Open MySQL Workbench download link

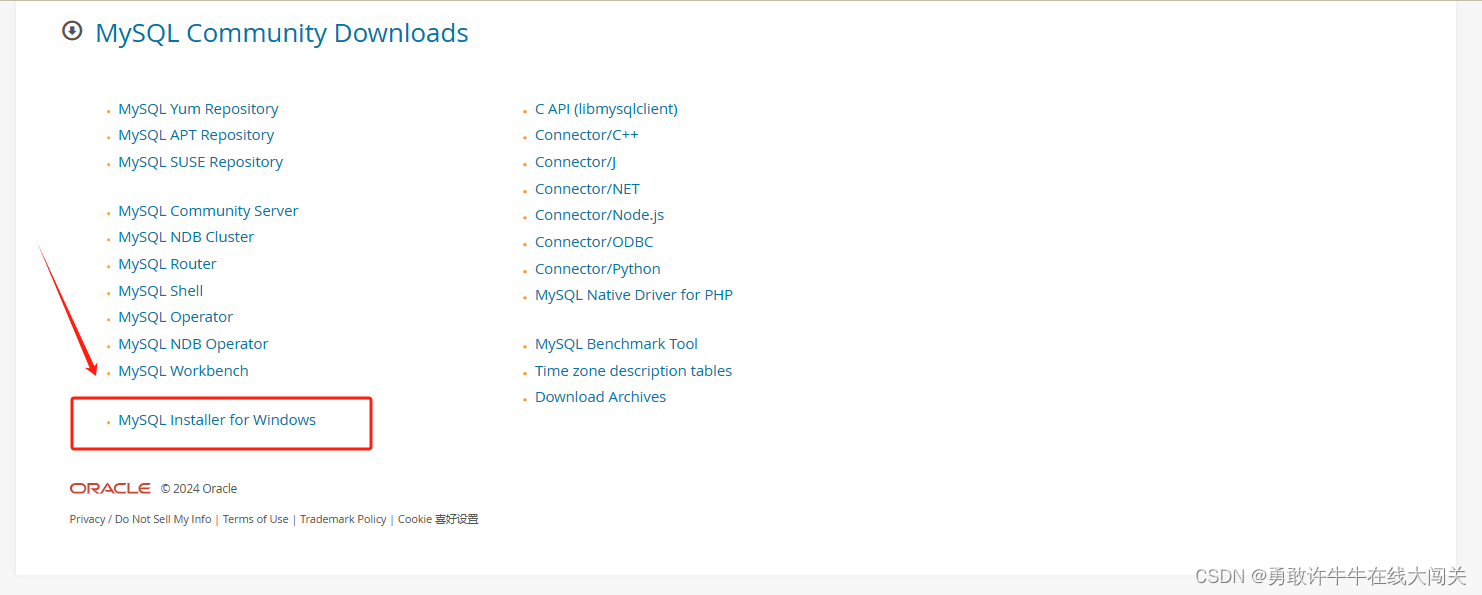click(x=183, y=371)
